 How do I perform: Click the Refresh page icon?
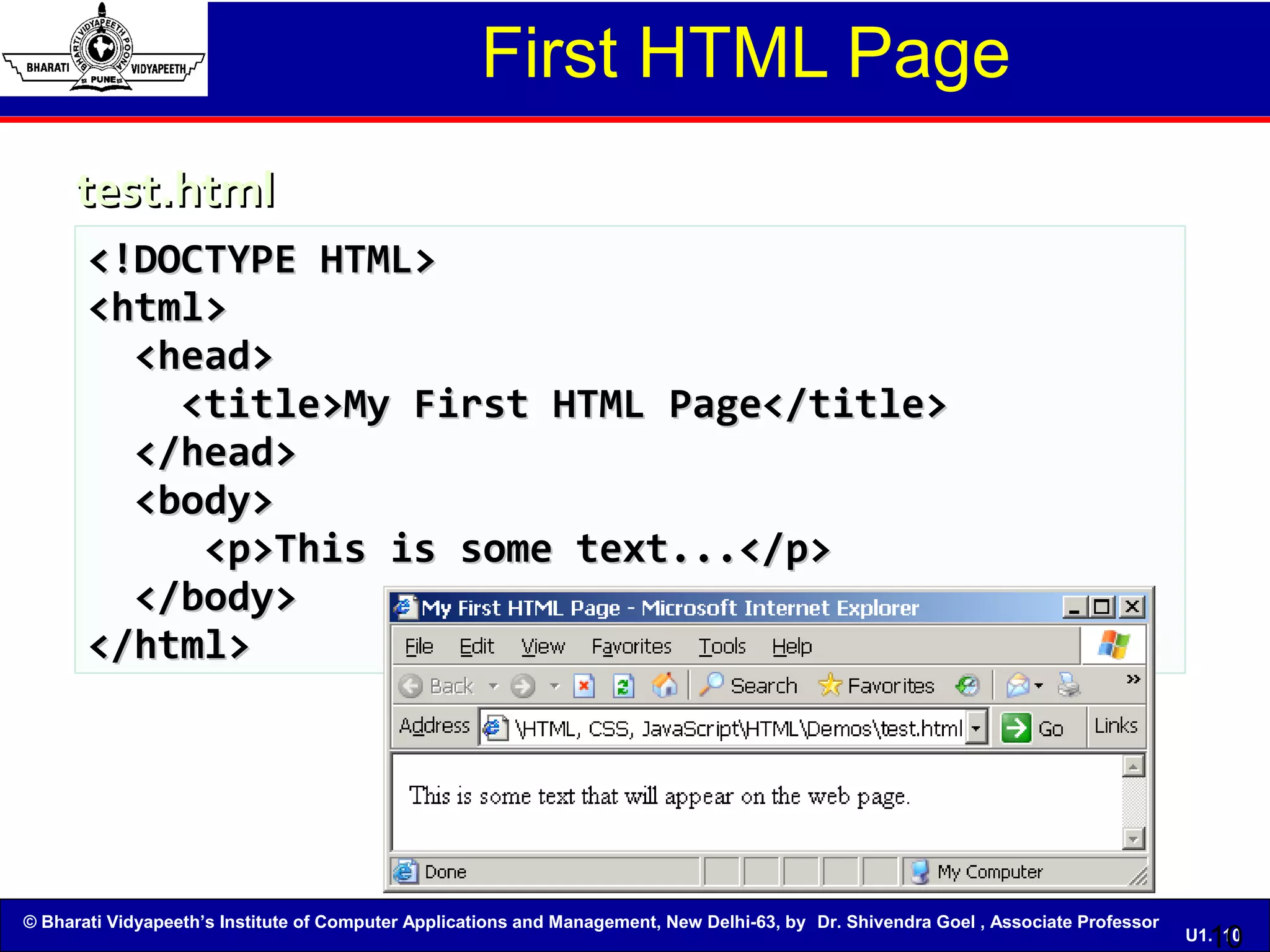623,686
